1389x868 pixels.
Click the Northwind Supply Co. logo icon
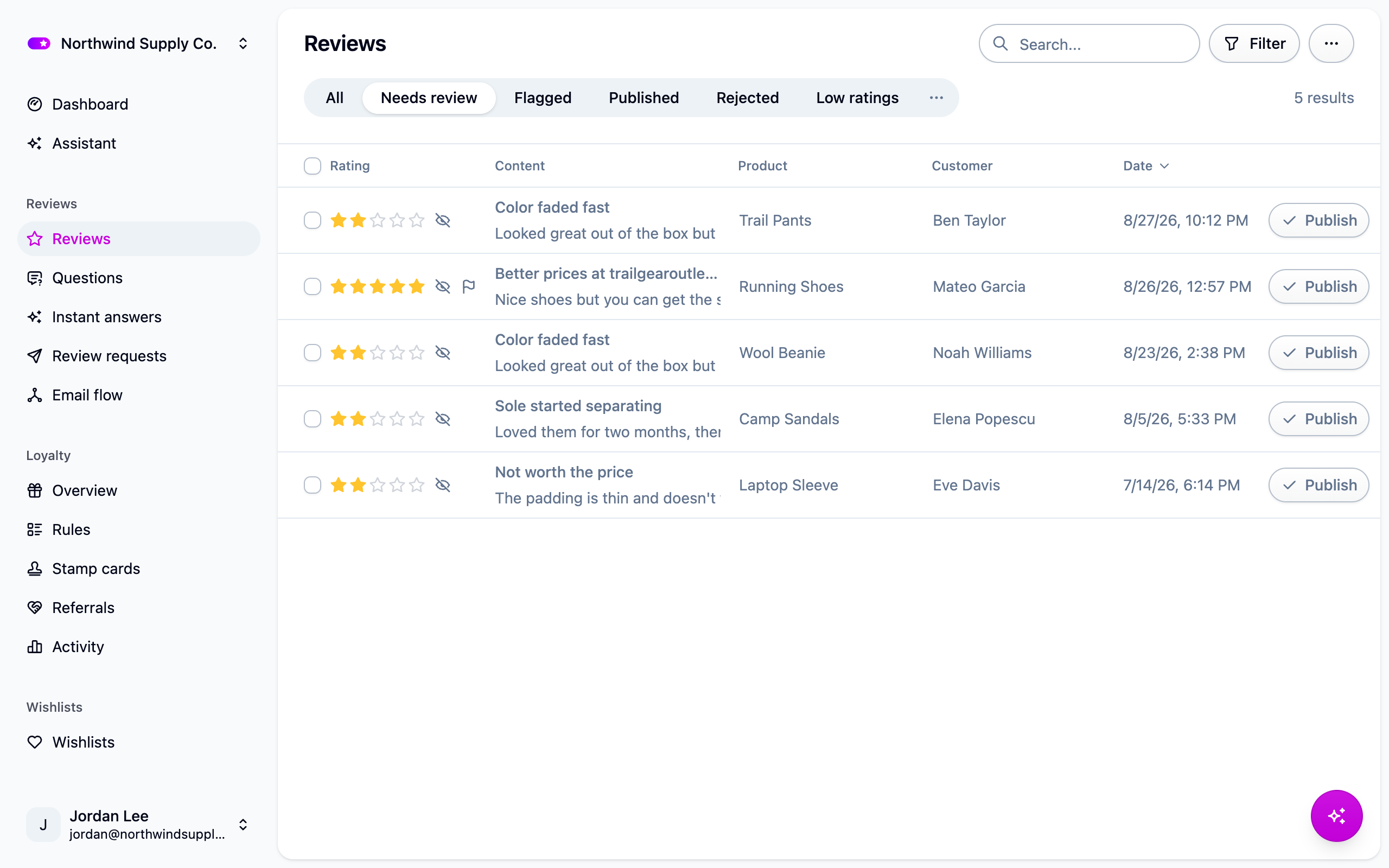(x=39, y=43)
